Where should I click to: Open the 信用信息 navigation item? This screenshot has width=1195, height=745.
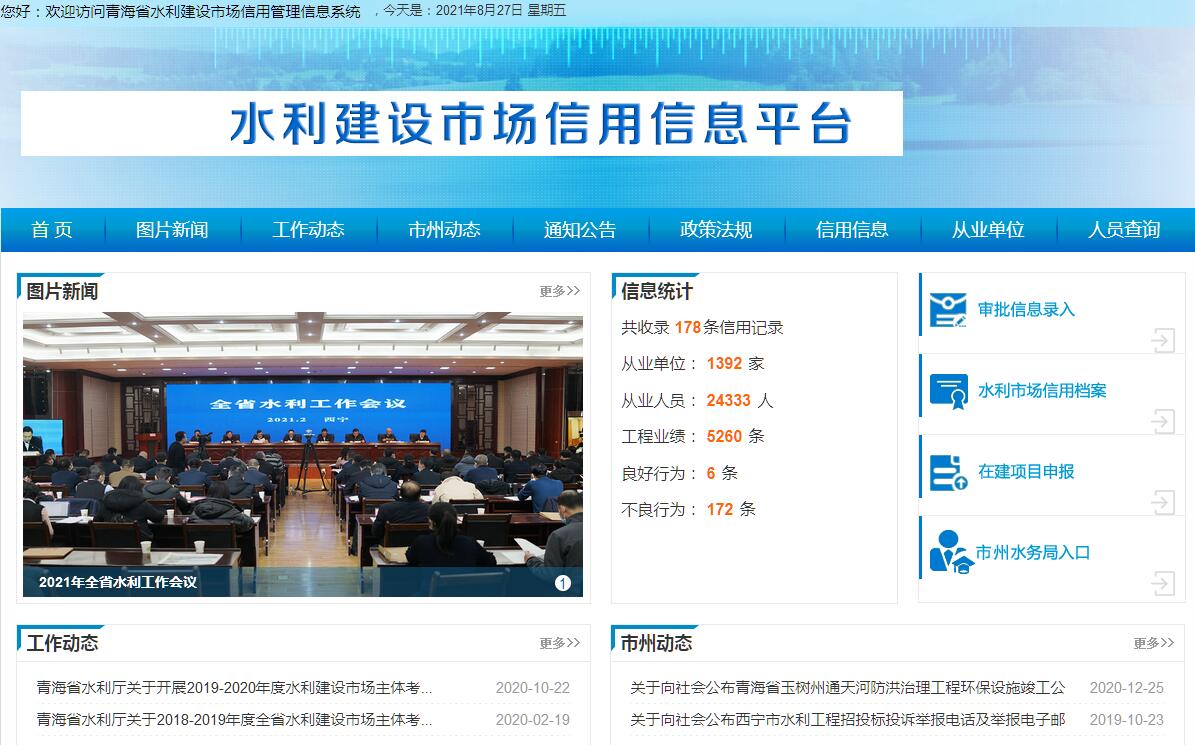(x=852, y=230)
